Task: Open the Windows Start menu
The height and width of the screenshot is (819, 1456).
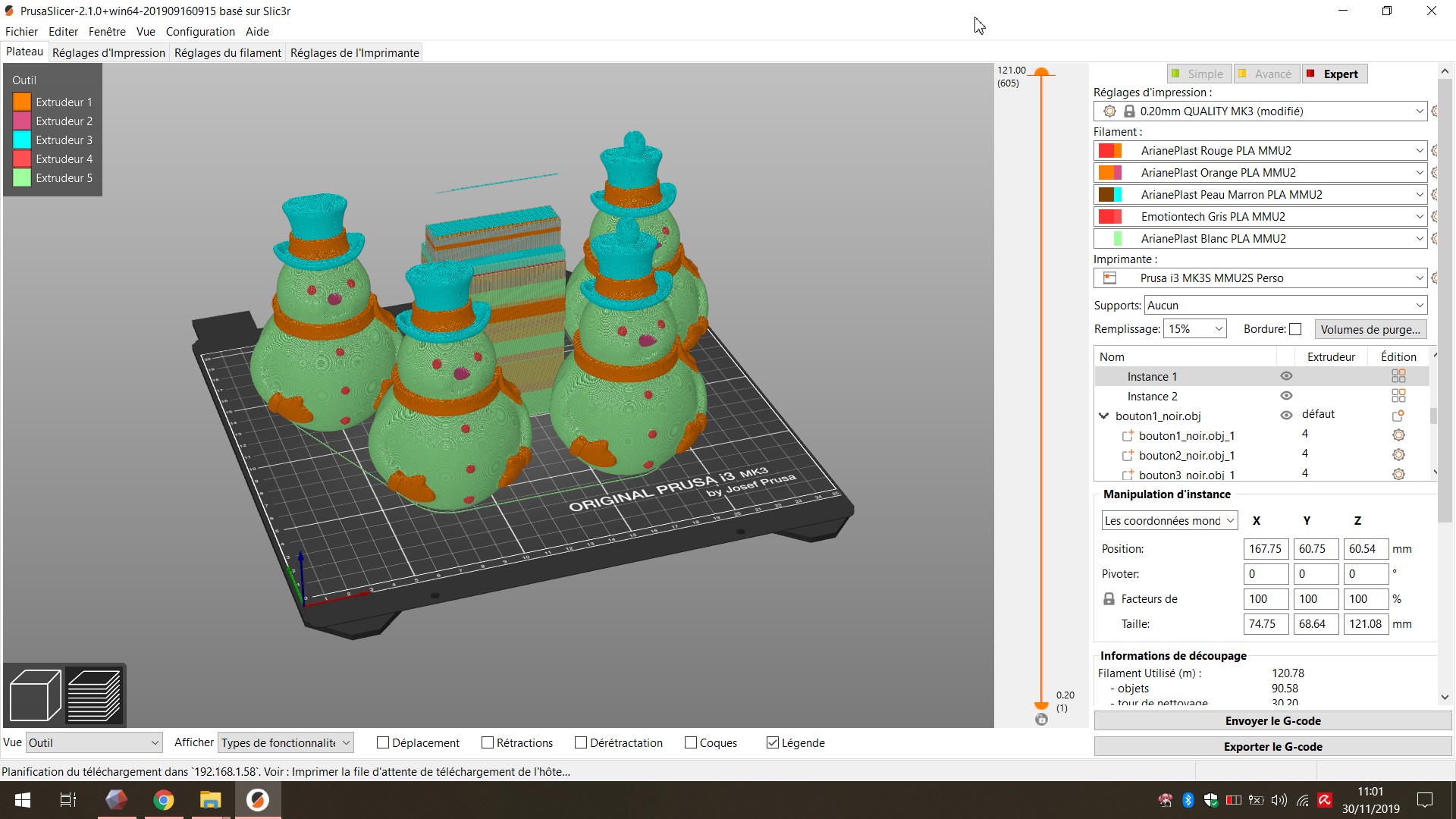Action: 23,800
